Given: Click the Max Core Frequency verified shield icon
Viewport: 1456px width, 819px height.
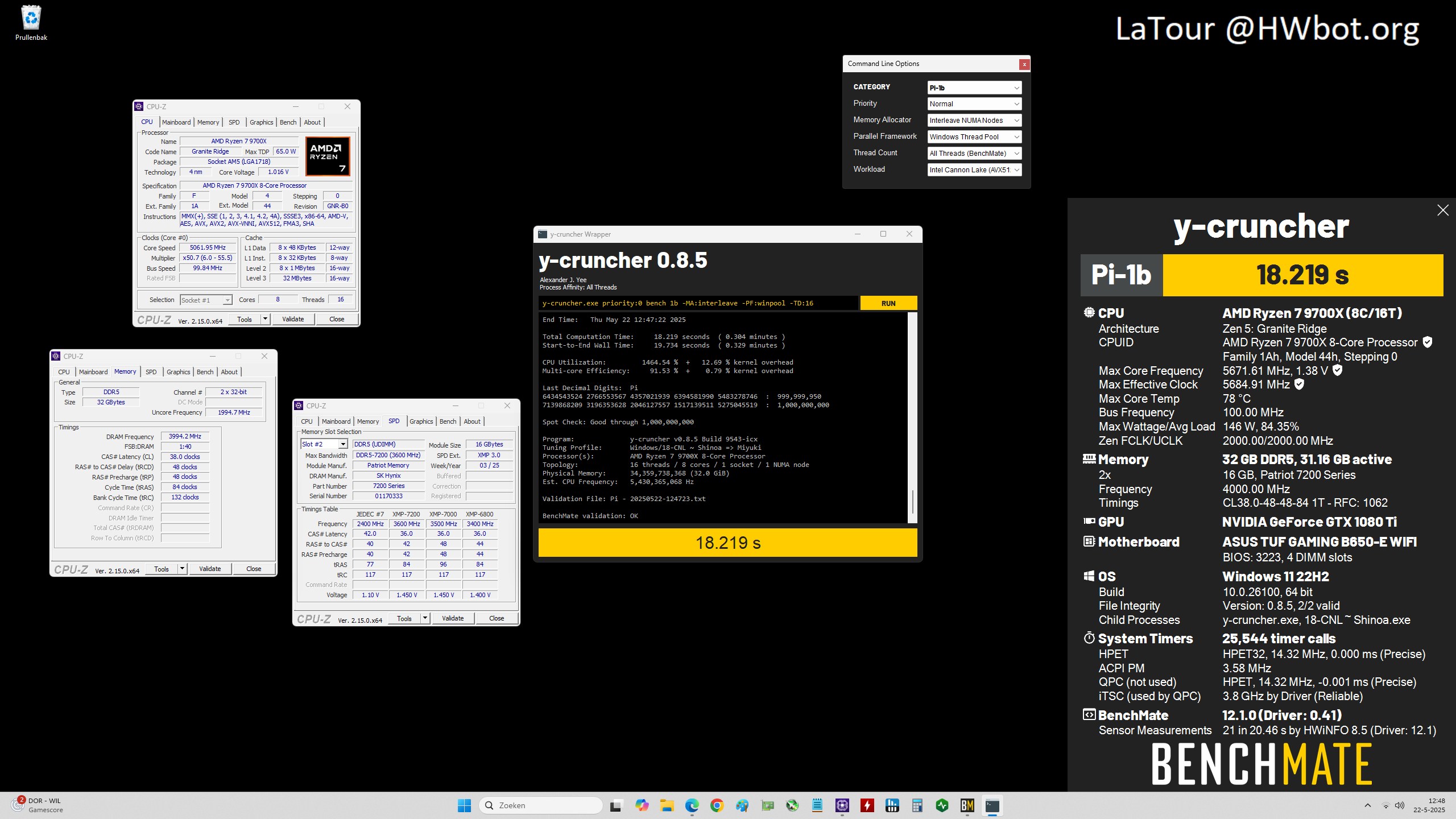Looking at the screenshot, I should [x=1338, y=370].
